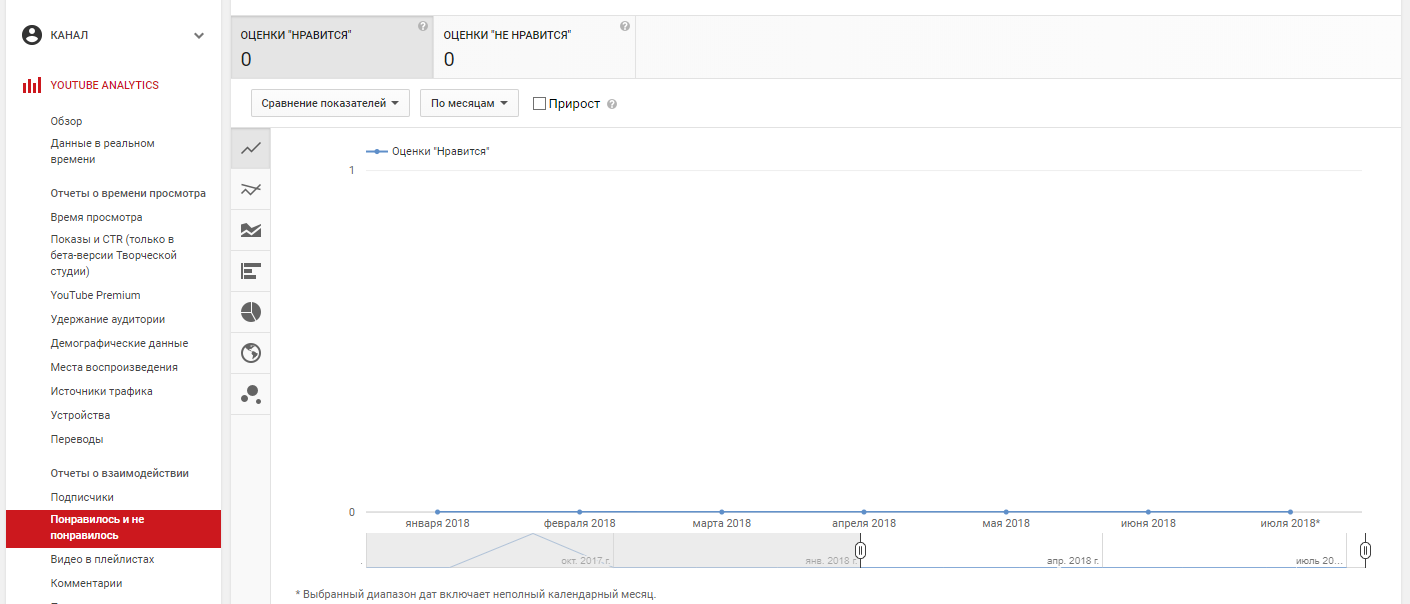
Task: Choose the bar chart view icon
Action: point(250,271)
